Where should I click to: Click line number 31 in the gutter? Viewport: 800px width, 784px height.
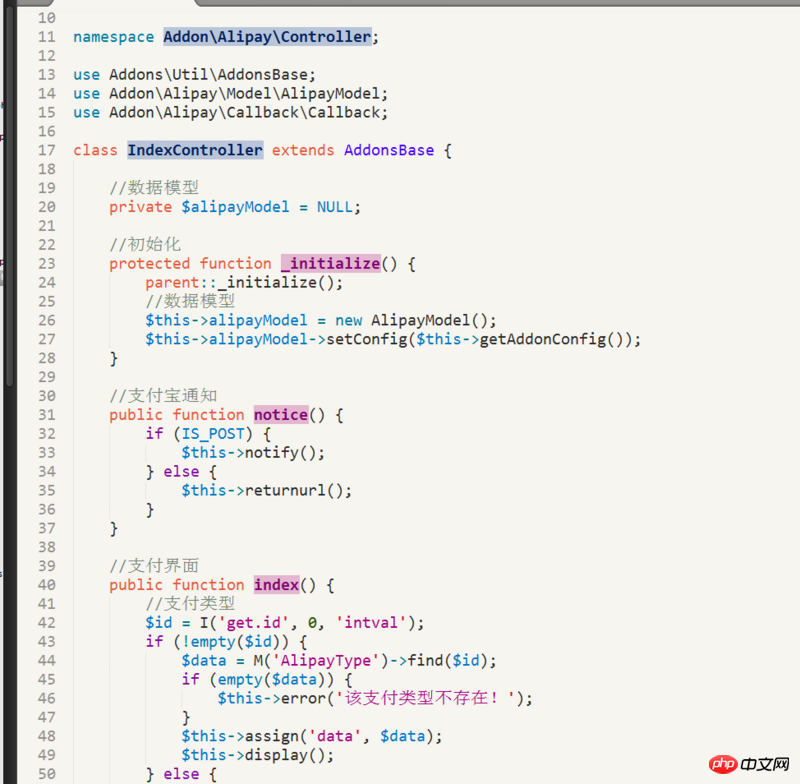pos(46,415)
